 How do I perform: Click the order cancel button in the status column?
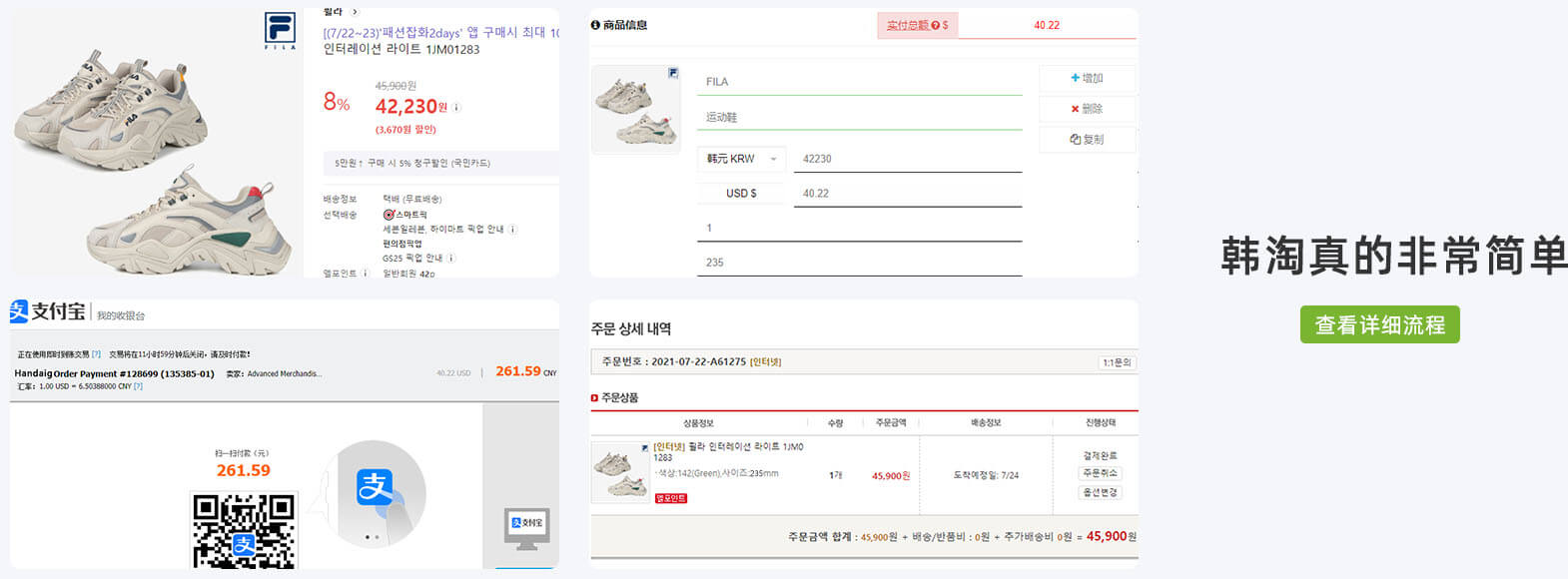(1100, 473)
